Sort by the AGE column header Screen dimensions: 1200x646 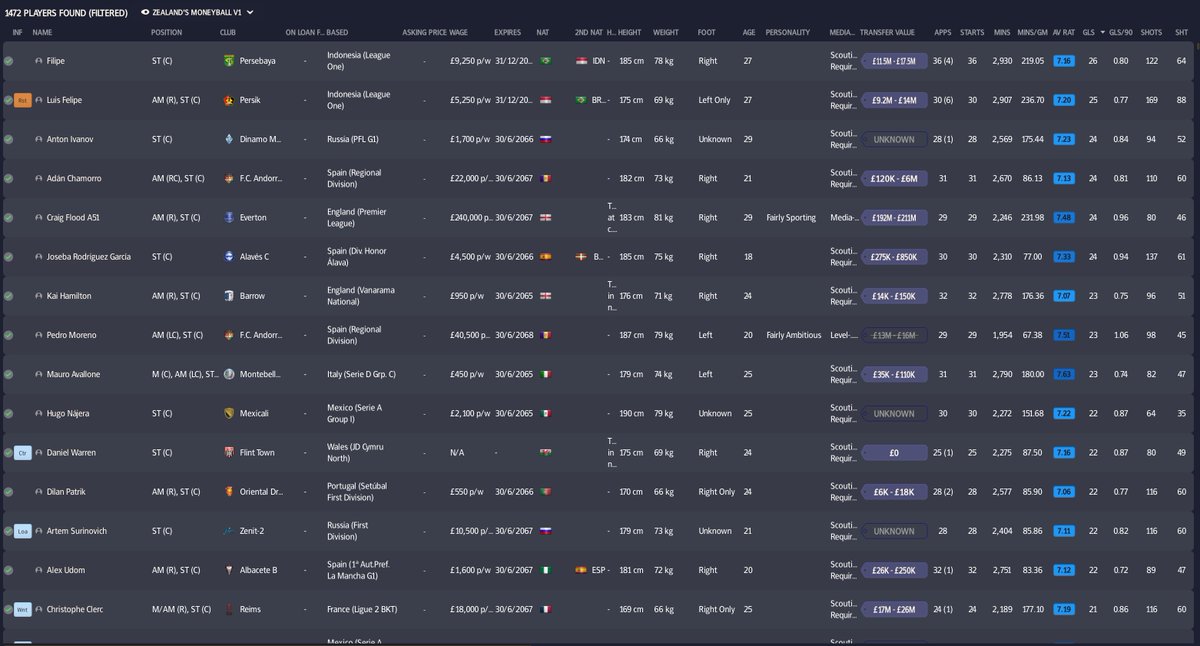[x=749, y=32]
